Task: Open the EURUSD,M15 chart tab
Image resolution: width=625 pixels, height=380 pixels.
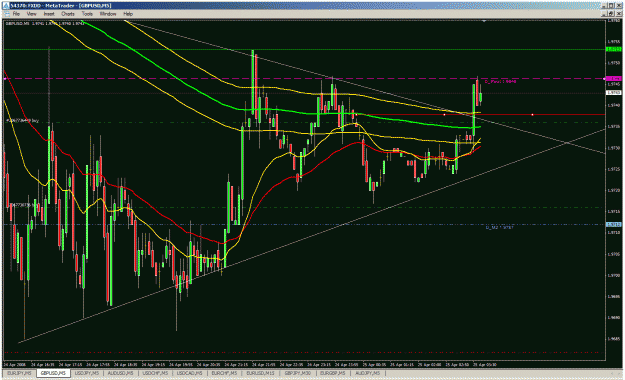Action: 260,373
